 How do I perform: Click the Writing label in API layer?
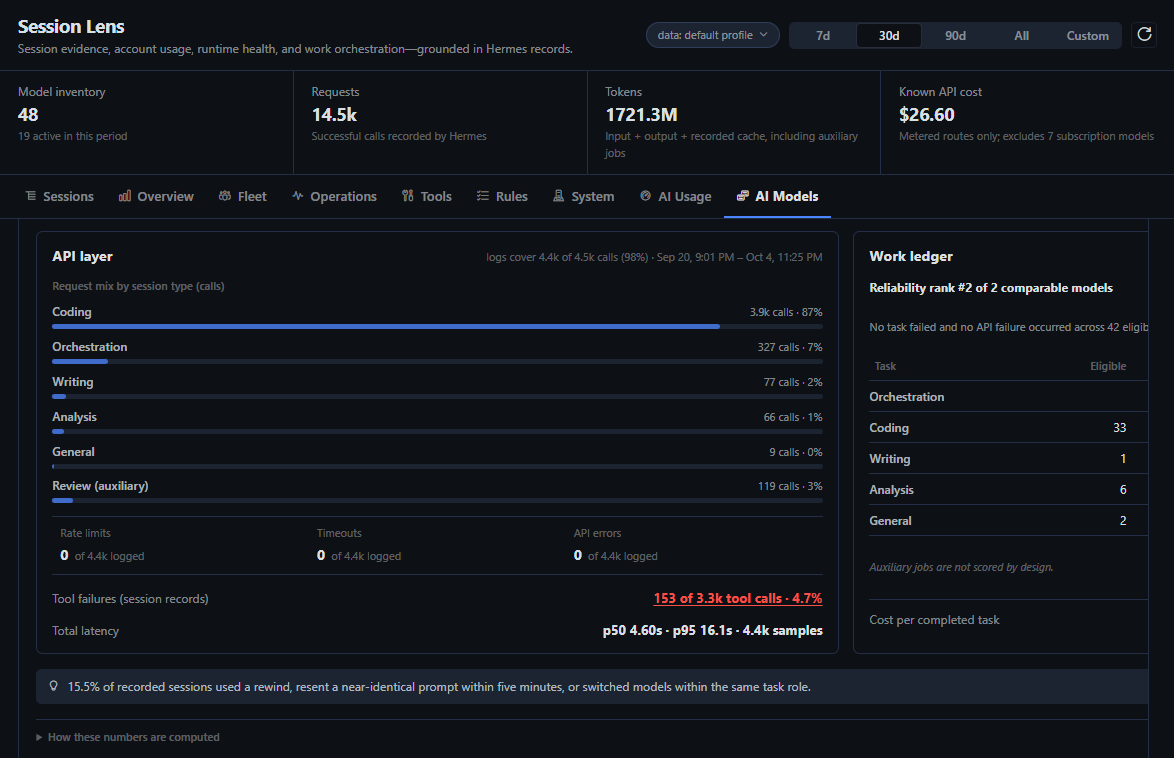(73, 382)
